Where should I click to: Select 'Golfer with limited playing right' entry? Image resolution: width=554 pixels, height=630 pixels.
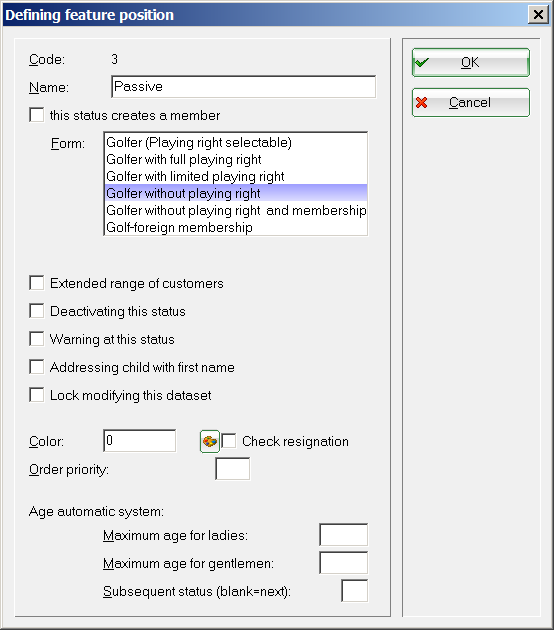click(x=236, y=176)
